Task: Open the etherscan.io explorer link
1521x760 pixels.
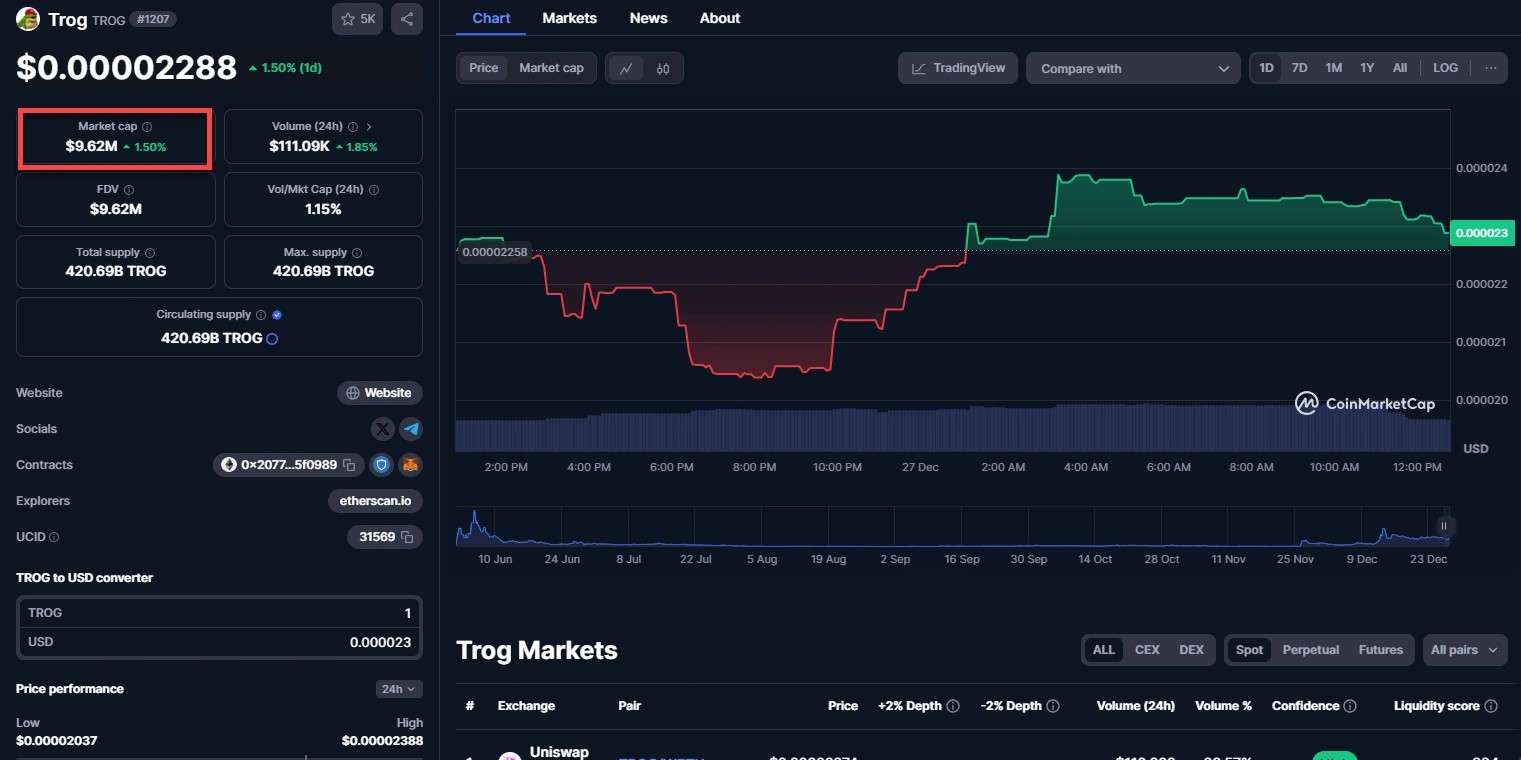Action: tap(375, 501)
